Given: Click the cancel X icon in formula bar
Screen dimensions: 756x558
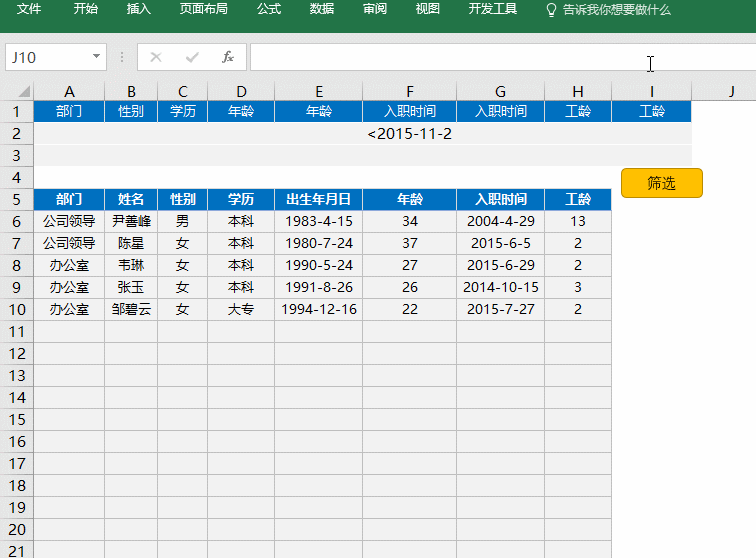Looking at the screenshot, I should click(156, 57).
